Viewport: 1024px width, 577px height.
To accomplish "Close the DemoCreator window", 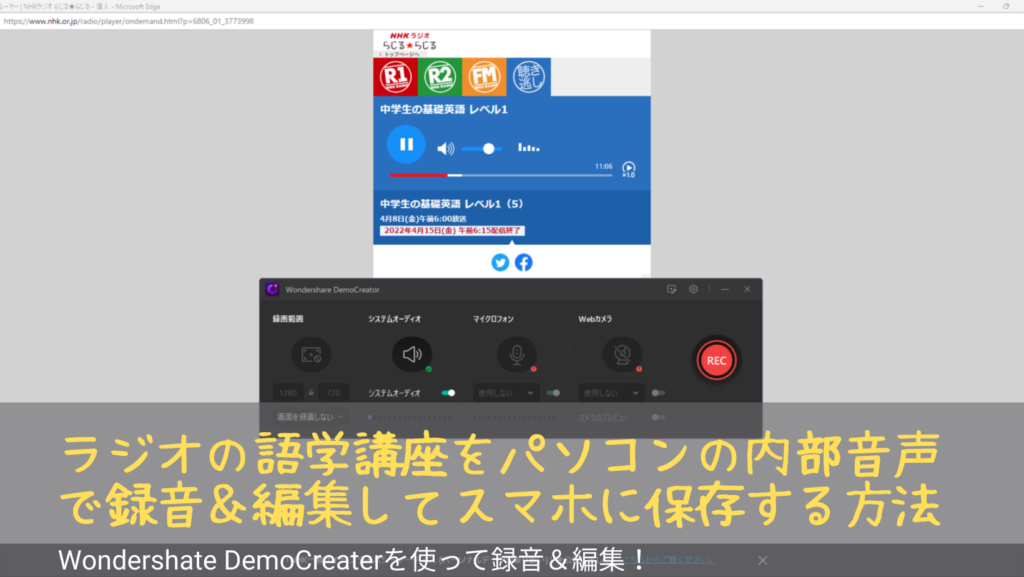I will [747, 289].
